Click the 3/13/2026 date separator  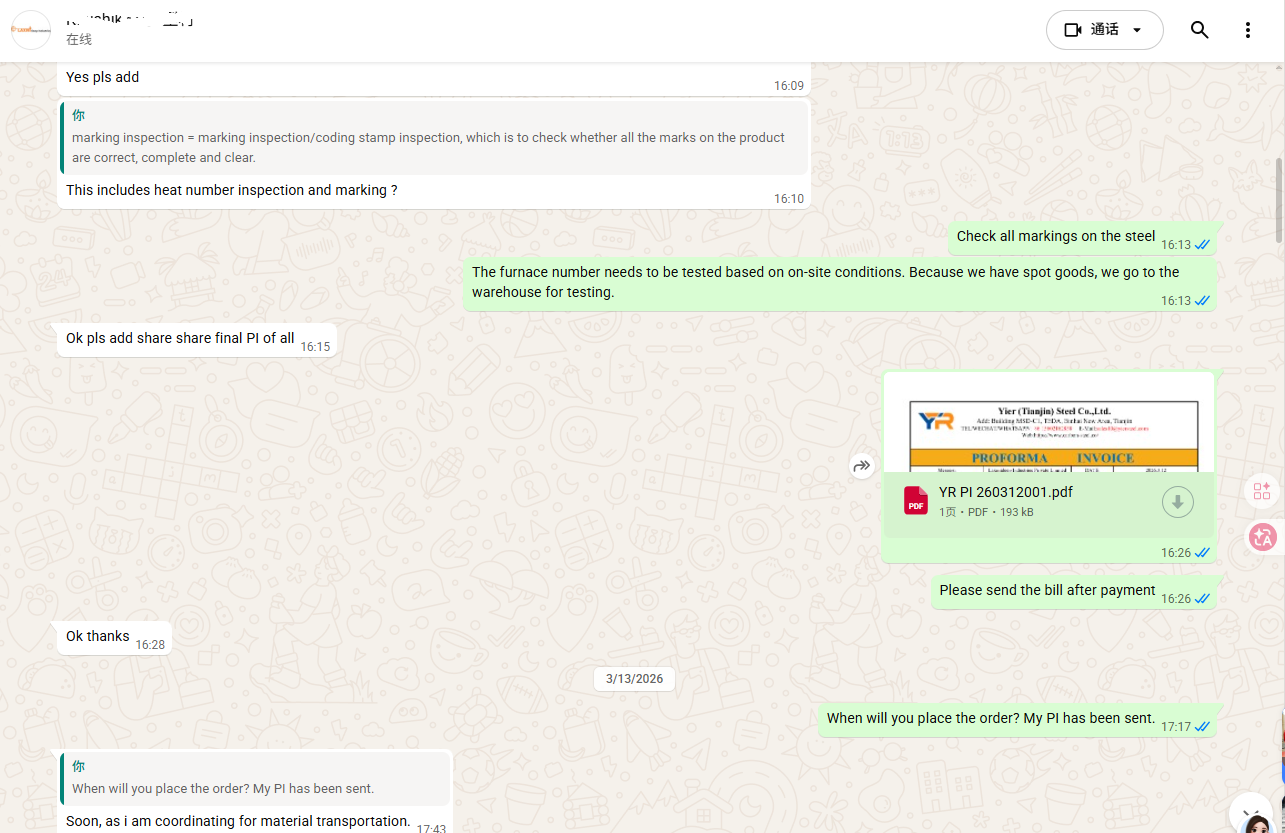(x=635, y=679)
